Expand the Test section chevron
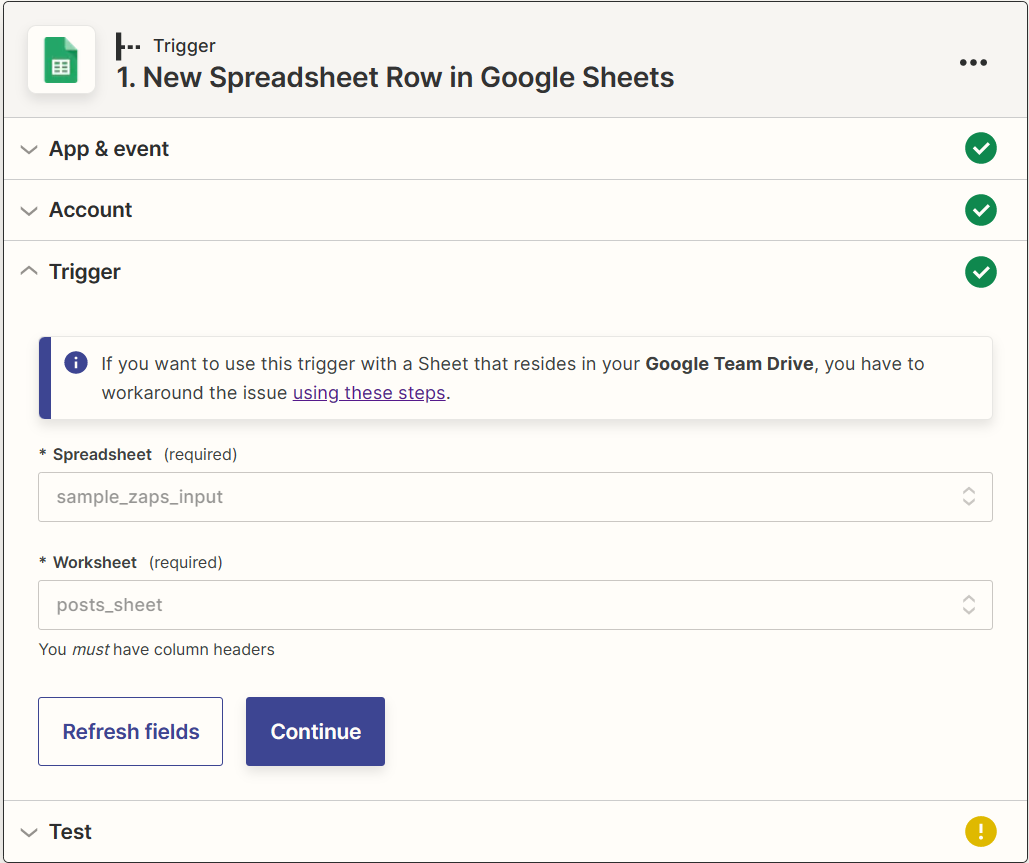The image size is (1029, 863). (29, 832)
